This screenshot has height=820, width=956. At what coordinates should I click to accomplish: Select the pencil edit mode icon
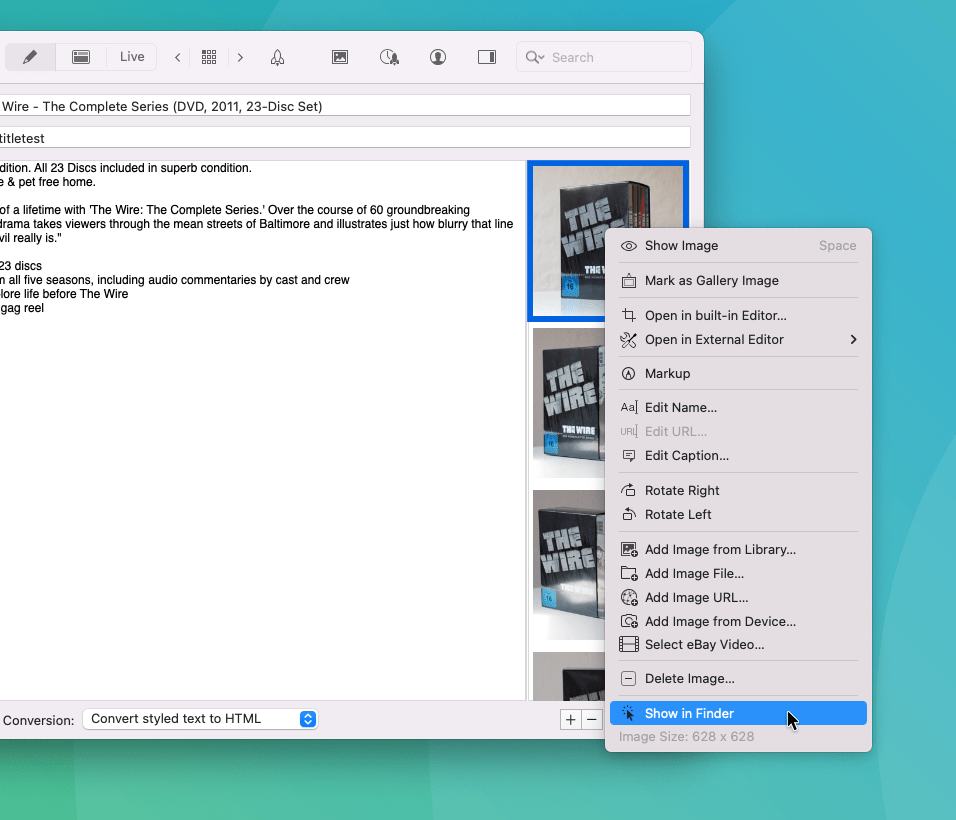(x=30, y=57)
